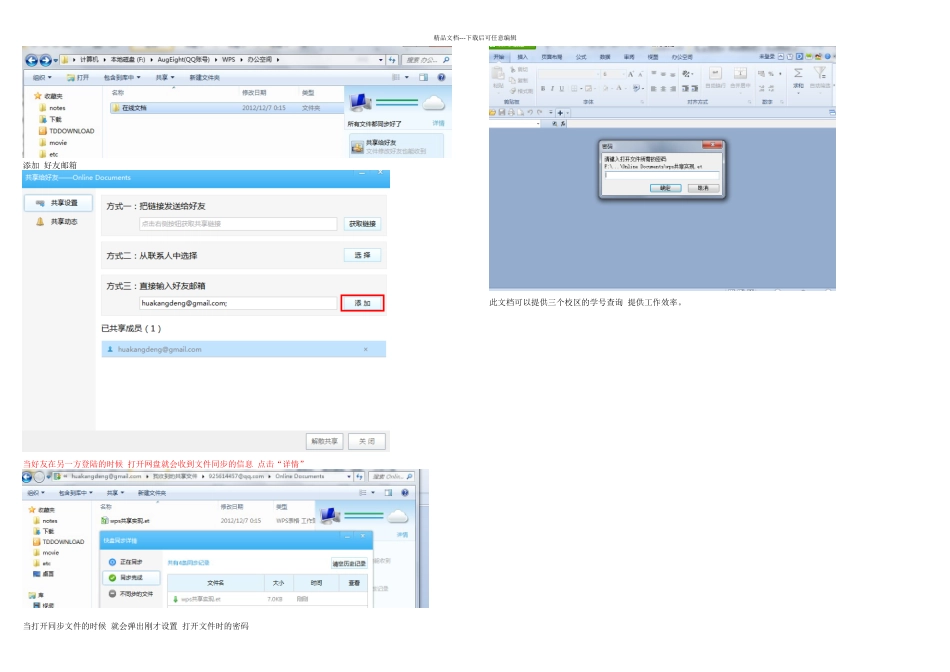
Task: Select 正在同步 in sync details dialog
Action: tap(126, 562)
